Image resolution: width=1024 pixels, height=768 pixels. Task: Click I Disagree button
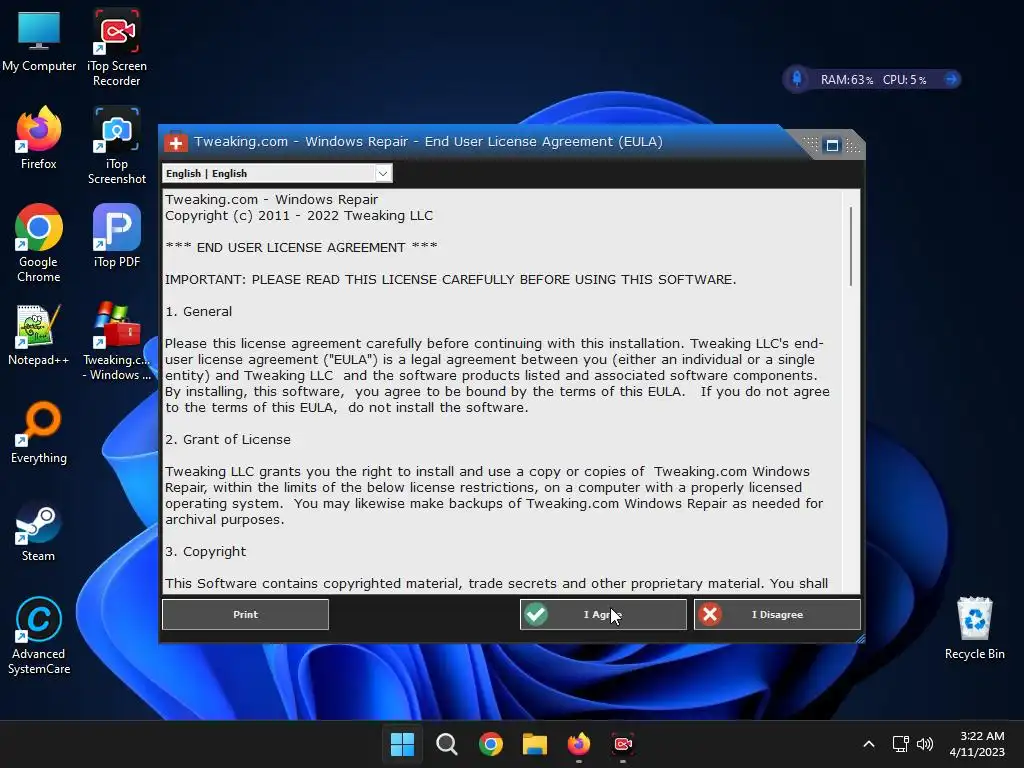coord(777,615)
